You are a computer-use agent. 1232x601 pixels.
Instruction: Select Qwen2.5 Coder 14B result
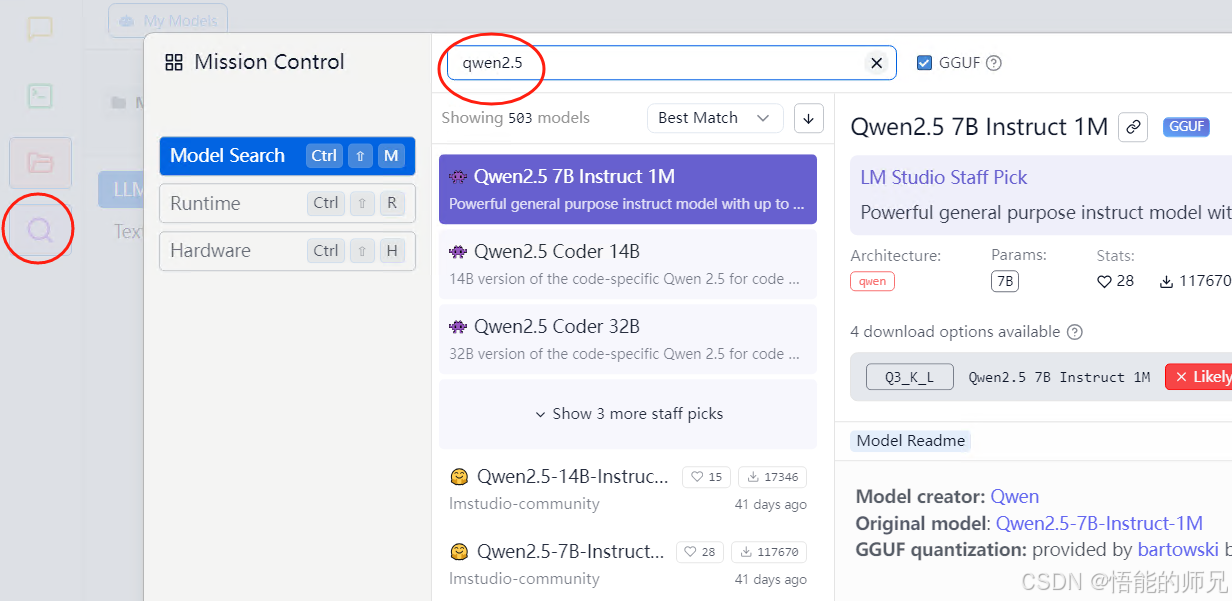coord(628,264)
